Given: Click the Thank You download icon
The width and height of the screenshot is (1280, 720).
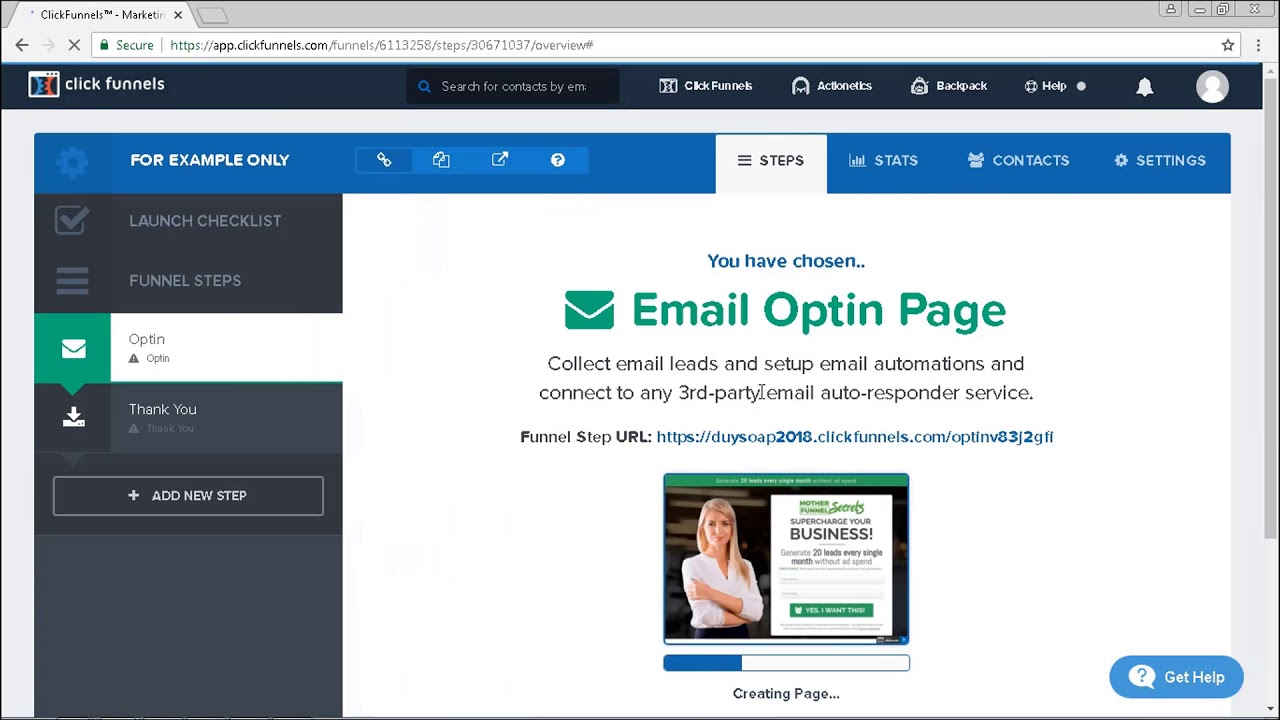Looking at the screenshot, I should coord(73,417).
